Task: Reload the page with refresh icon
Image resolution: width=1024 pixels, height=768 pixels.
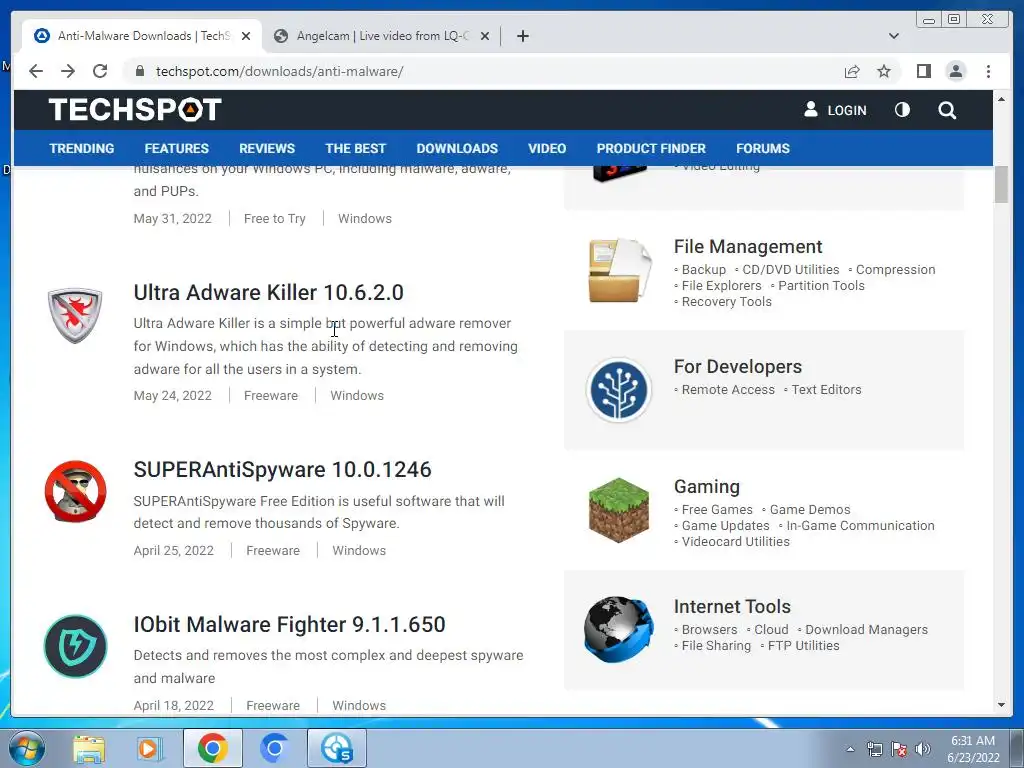Action: coord(100,71)
